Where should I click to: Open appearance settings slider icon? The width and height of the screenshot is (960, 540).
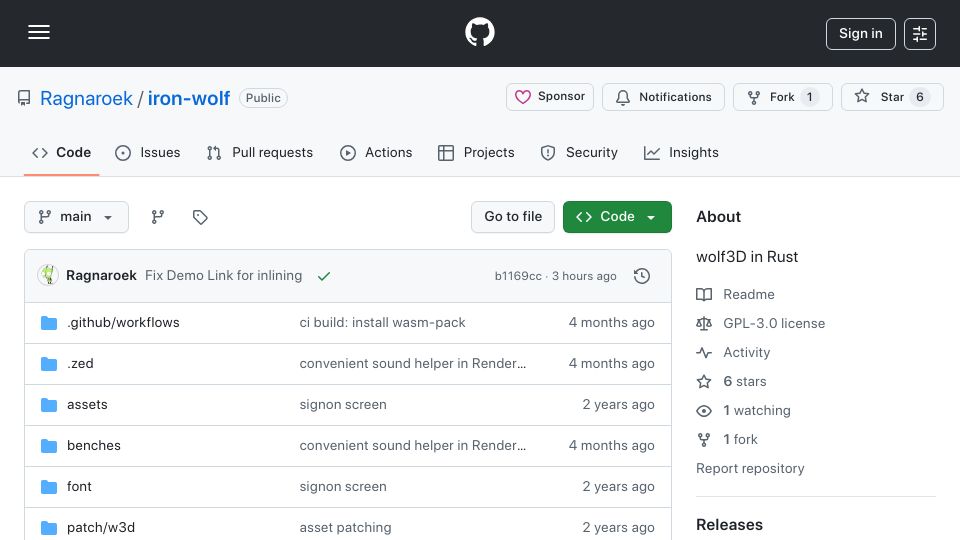[x=920, y=34]
